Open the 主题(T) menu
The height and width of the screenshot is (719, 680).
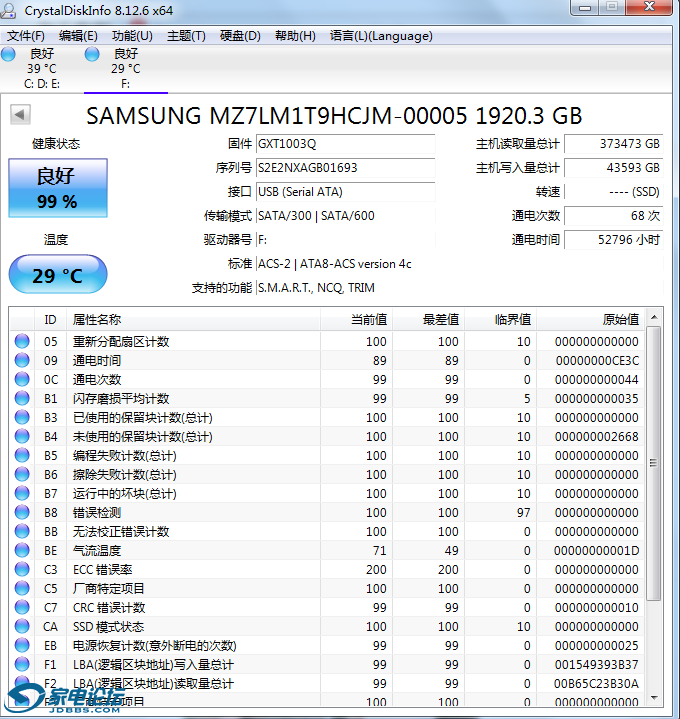(186, 36)
